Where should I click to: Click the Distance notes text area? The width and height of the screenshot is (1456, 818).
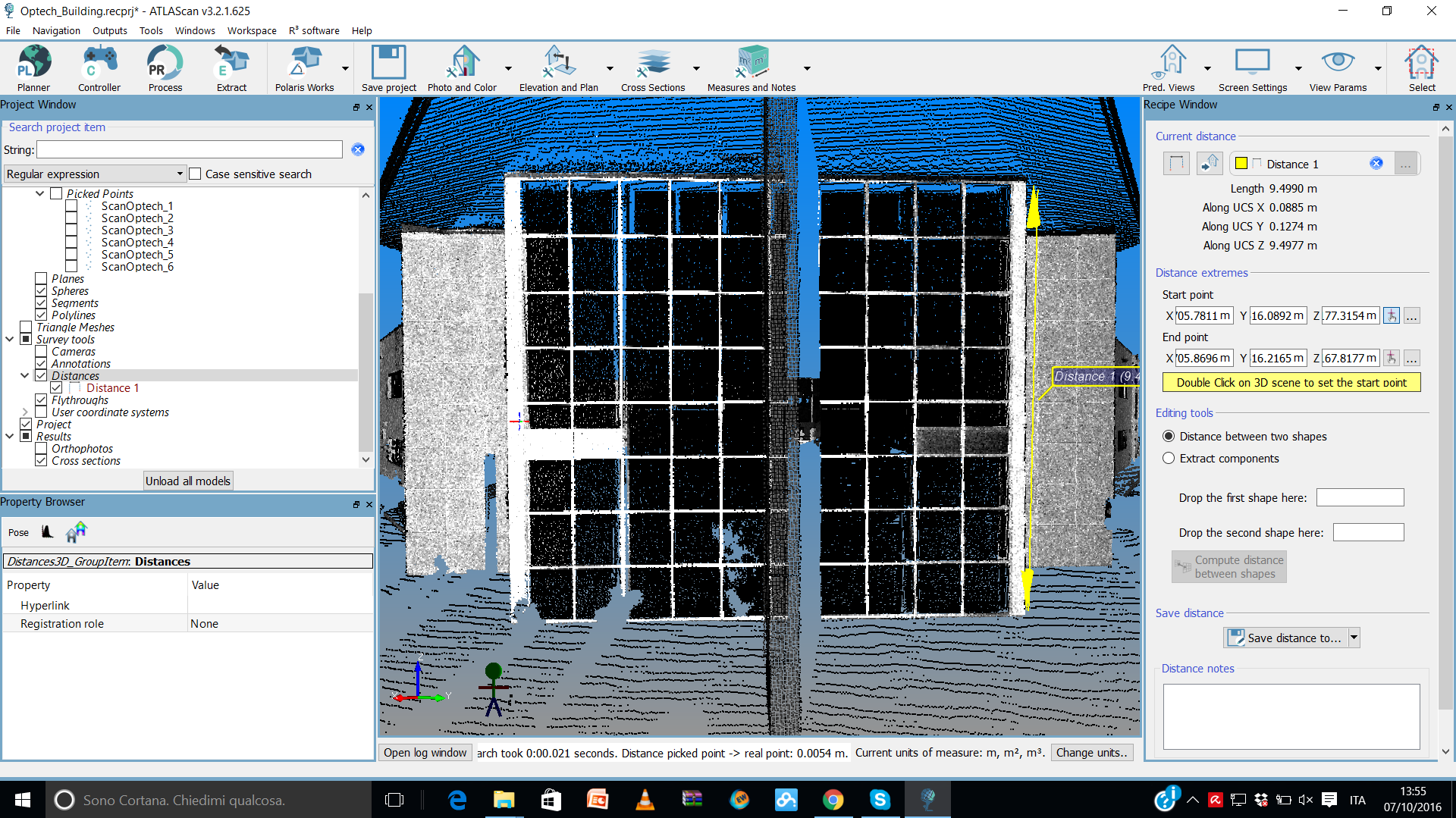point(1291,716)
